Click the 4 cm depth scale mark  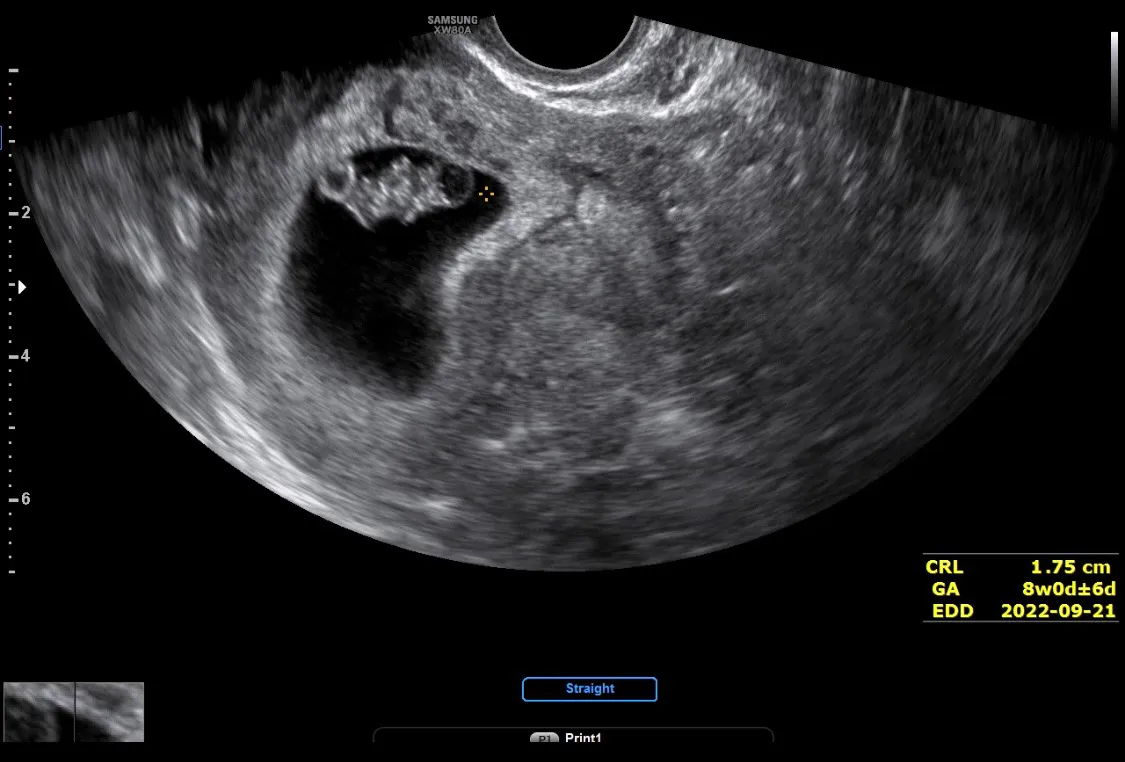[21, 356]
